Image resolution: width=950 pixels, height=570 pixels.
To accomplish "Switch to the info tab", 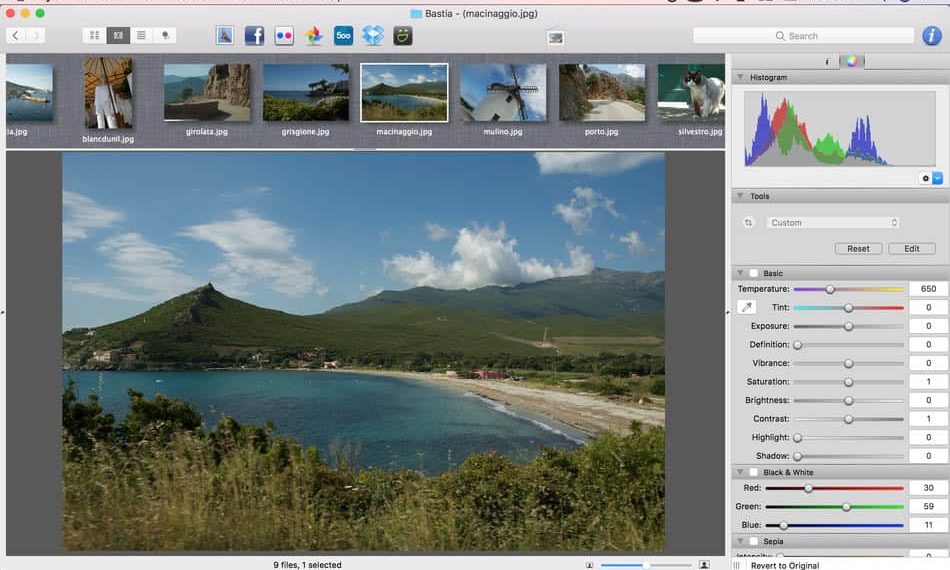I will click(826, 61).
